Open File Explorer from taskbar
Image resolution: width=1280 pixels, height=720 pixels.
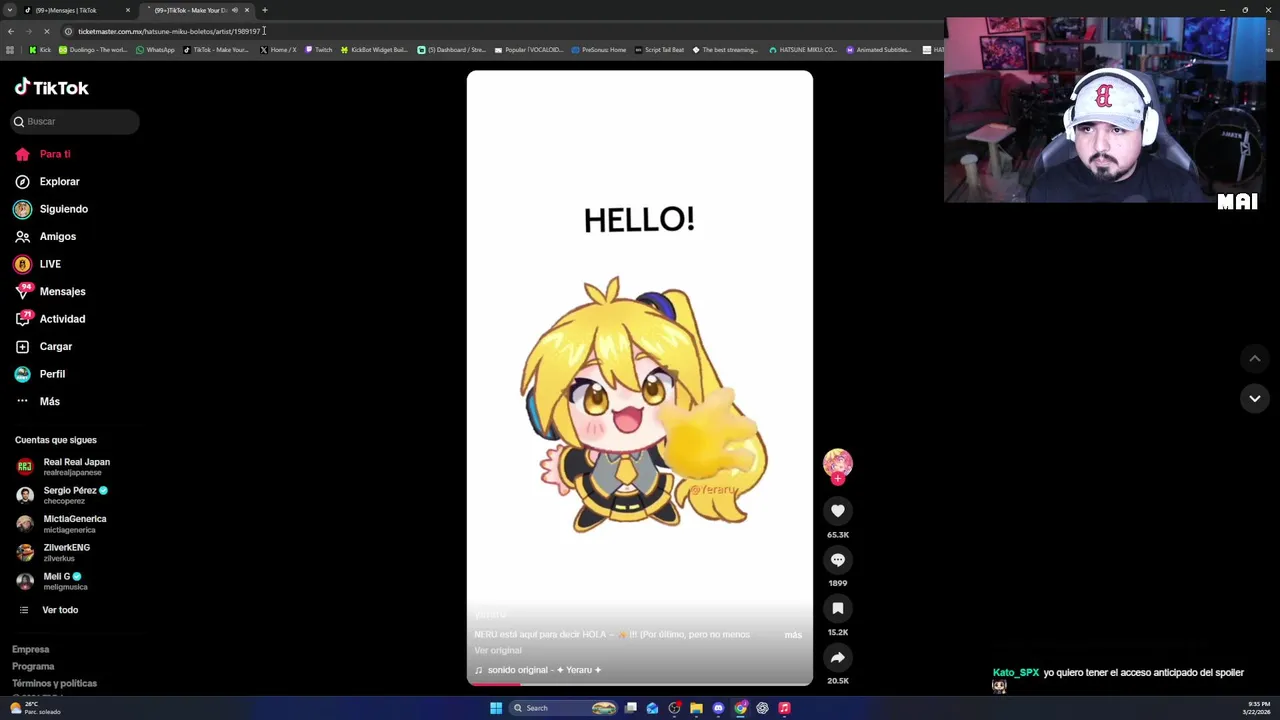click(696, 708)
